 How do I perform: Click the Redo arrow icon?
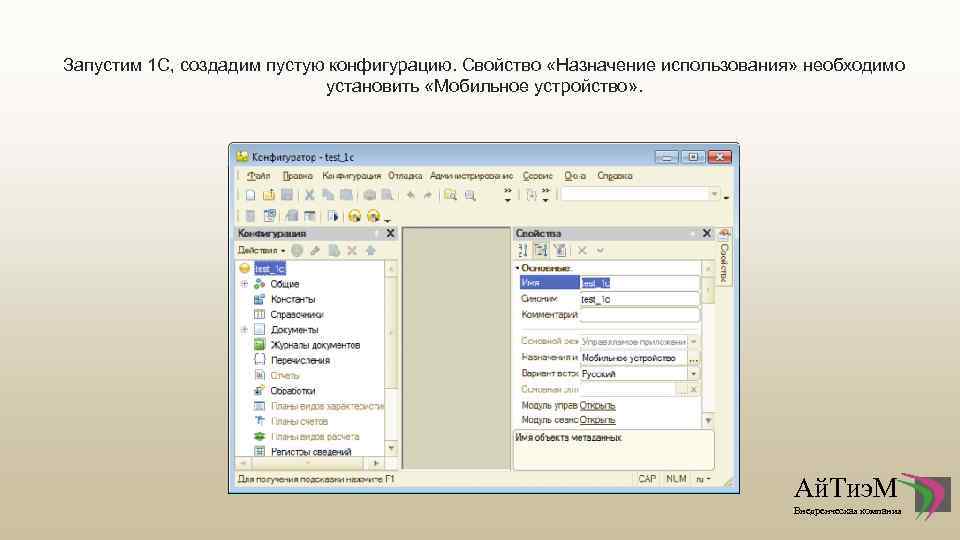[x=427, y=195]
